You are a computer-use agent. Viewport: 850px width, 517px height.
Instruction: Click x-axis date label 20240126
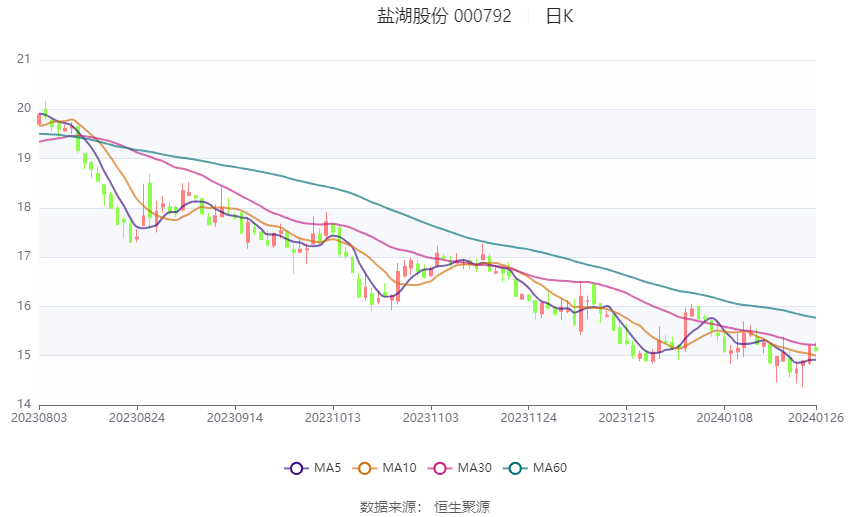click(816, 418)
